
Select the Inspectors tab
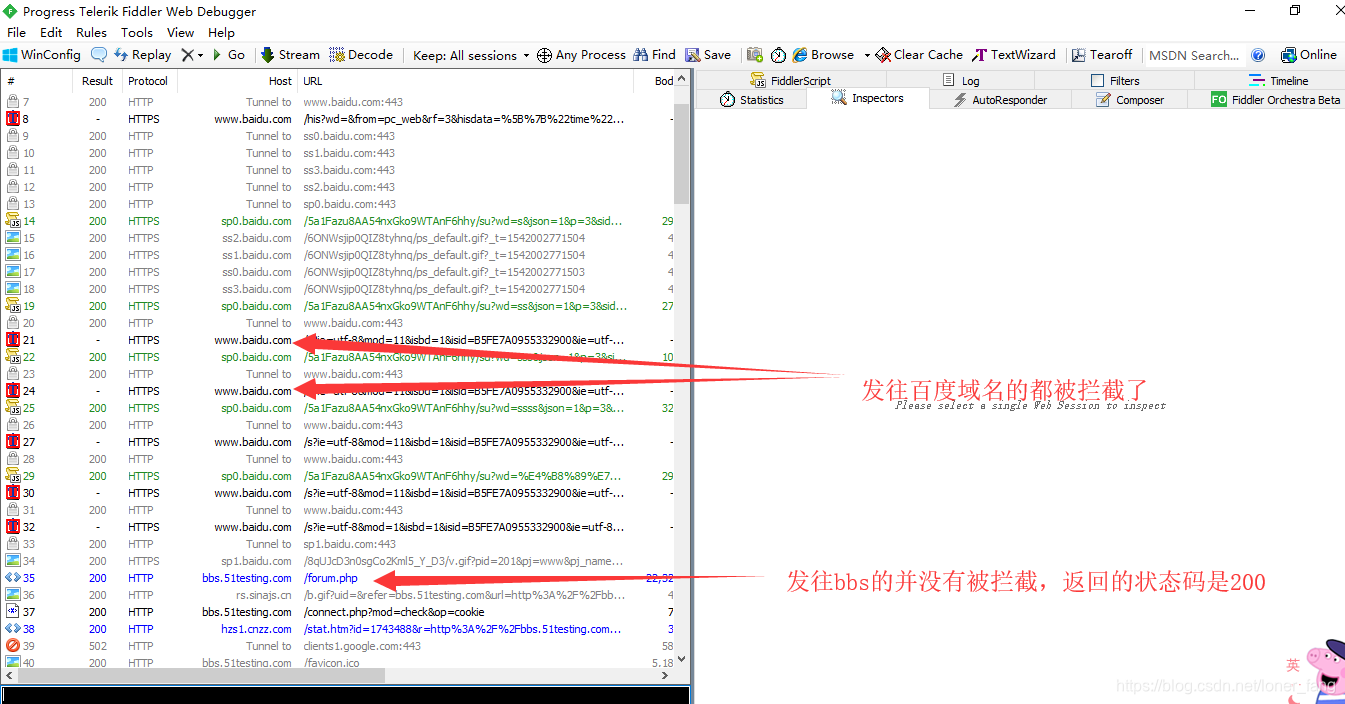click(x=868, y=98)
